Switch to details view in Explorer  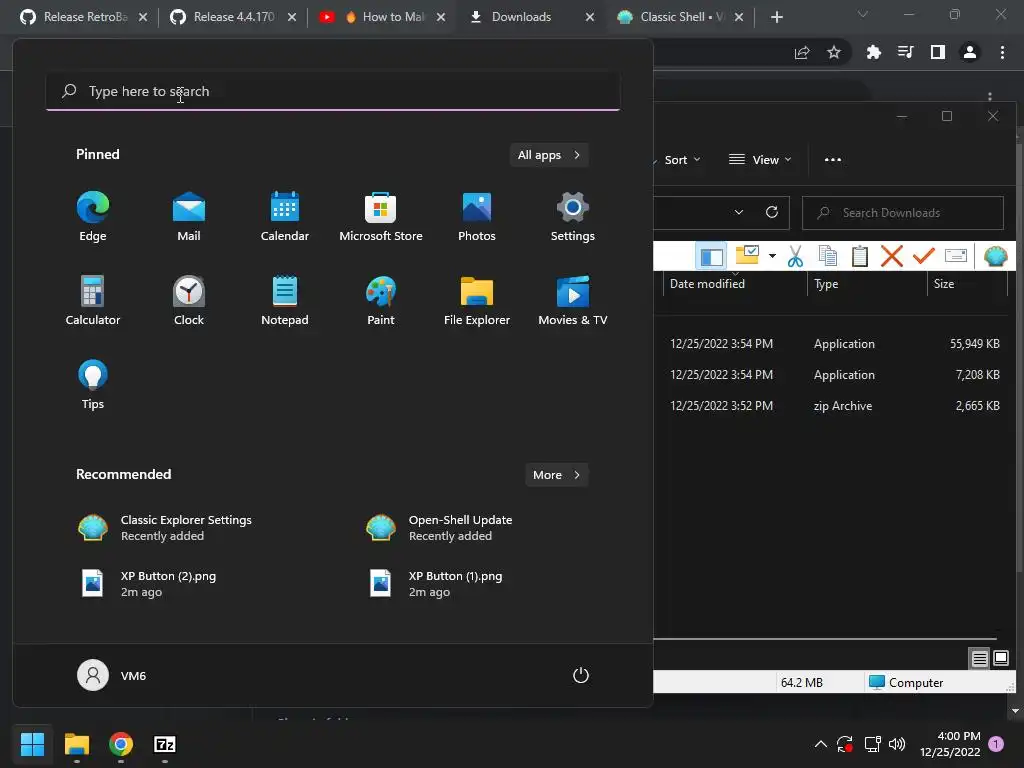(980, 659)
